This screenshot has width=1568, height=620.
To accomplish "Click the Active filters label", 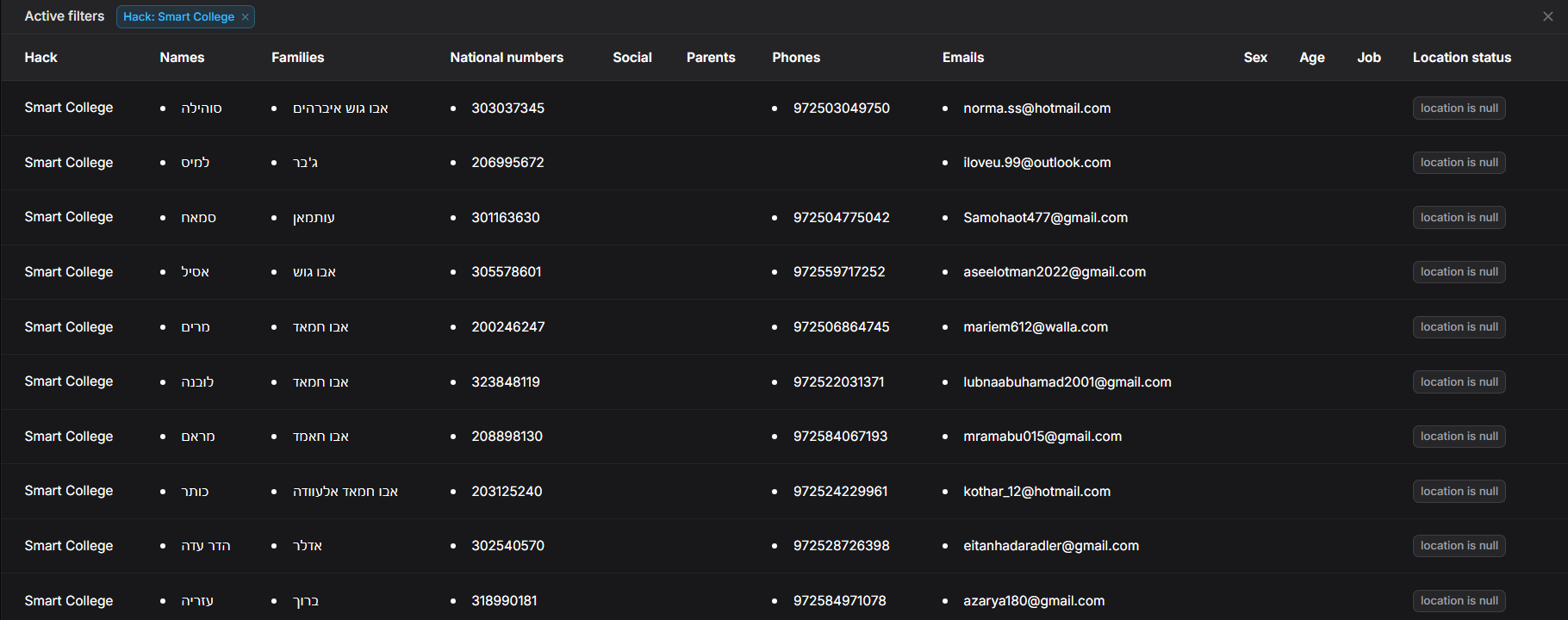I will [x=65, y=16].
